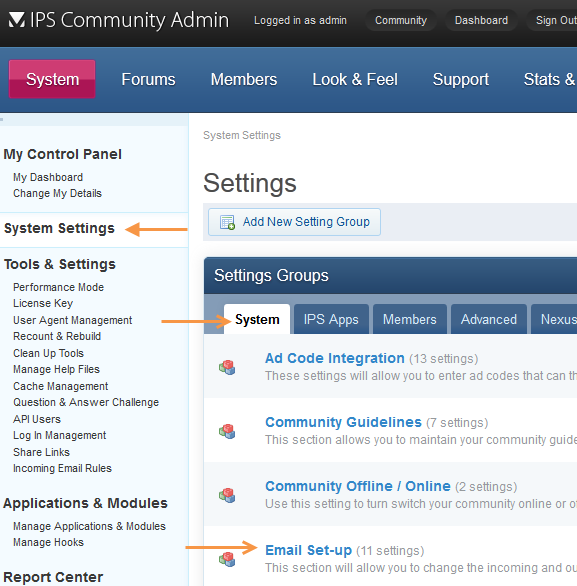Screen dimensions: 577x586
Task: Click the Community Guidelines cubes icon
Action: pos(227,431)
